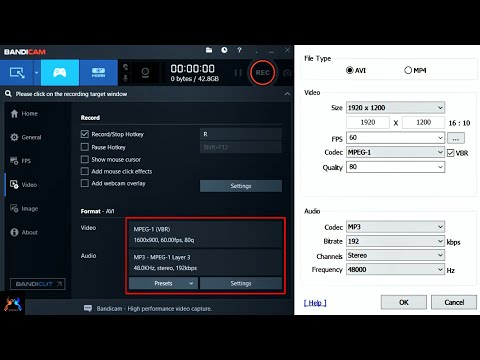480x360 pixels.
Task: Click the chat icon in status bar
Action: click(88, 308)
